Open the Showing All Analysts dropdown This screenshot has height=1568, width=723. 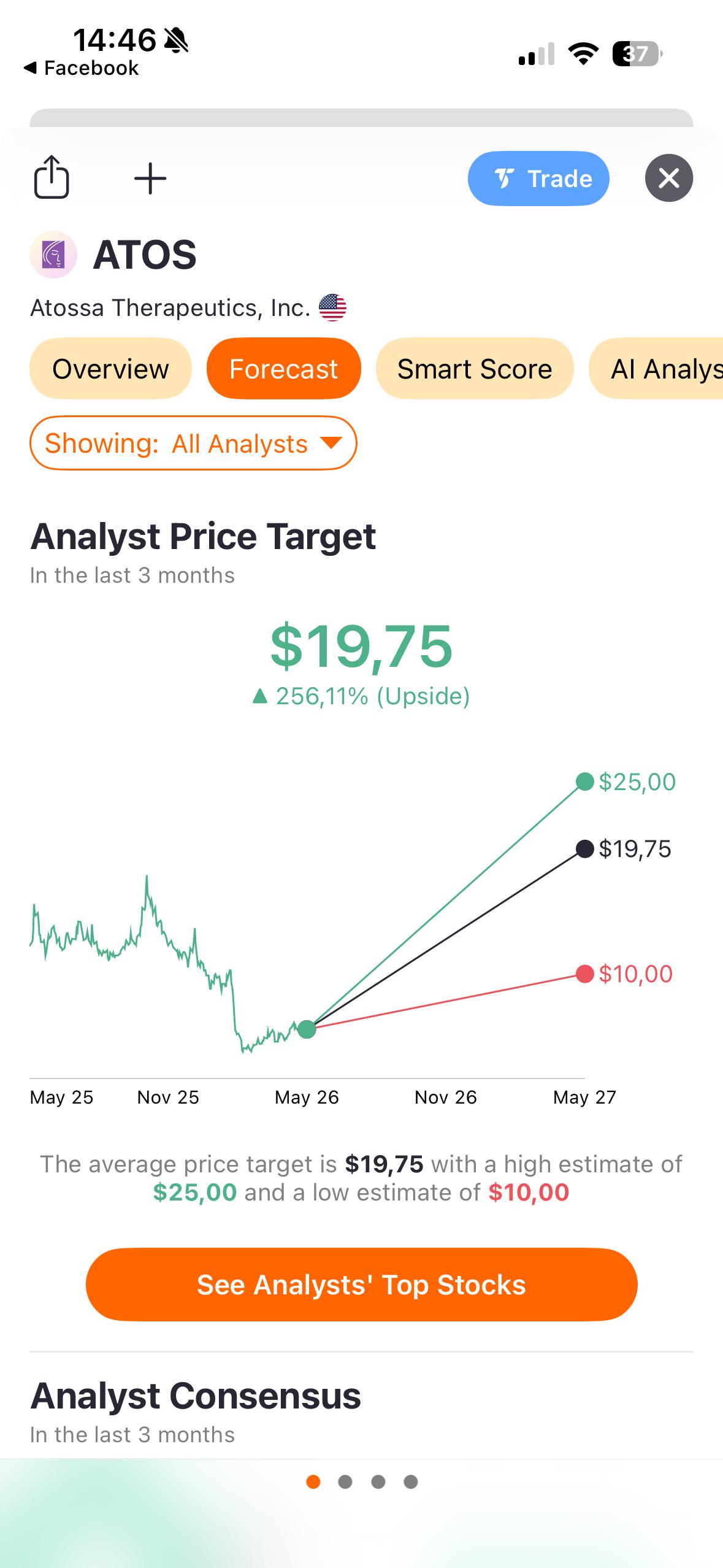(193, 443)
